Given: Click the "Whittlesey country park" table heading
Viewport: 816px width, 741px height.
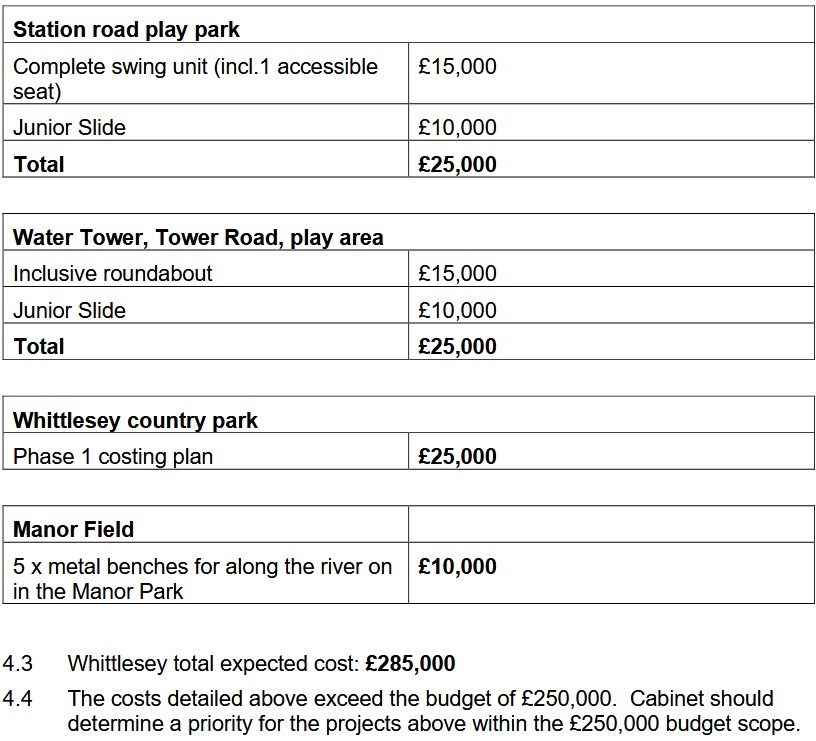Looking at the screenshot, I should pyautogui.click(x=135, y=420).
